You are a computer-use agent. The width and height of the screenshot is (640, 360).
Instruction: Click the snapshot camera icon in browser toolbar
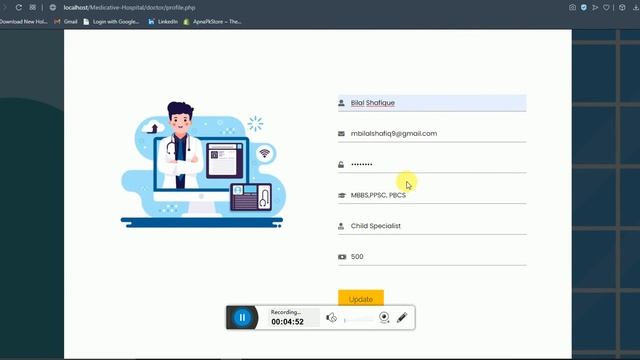click(572, 7)
